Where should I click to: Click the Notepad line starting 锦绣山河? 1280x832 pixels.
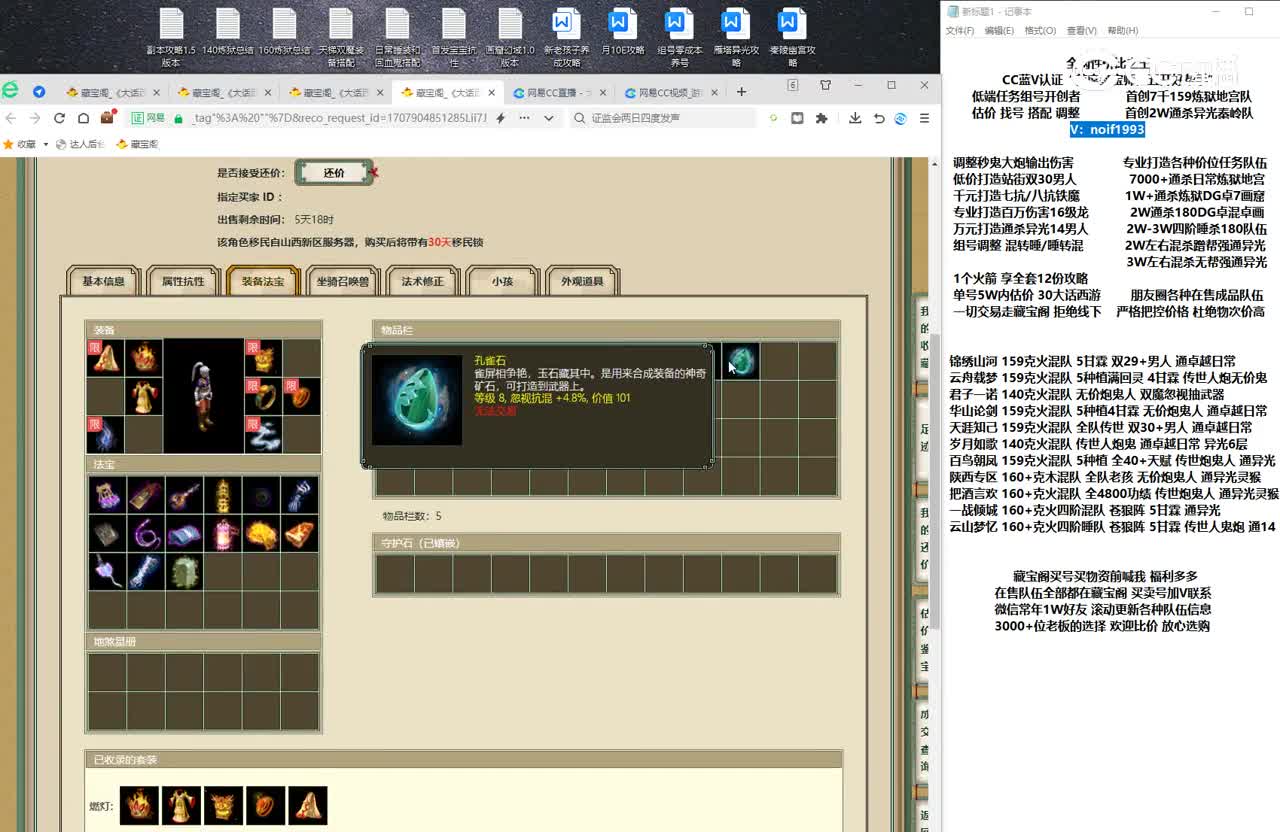click(x=1092, y=361)
